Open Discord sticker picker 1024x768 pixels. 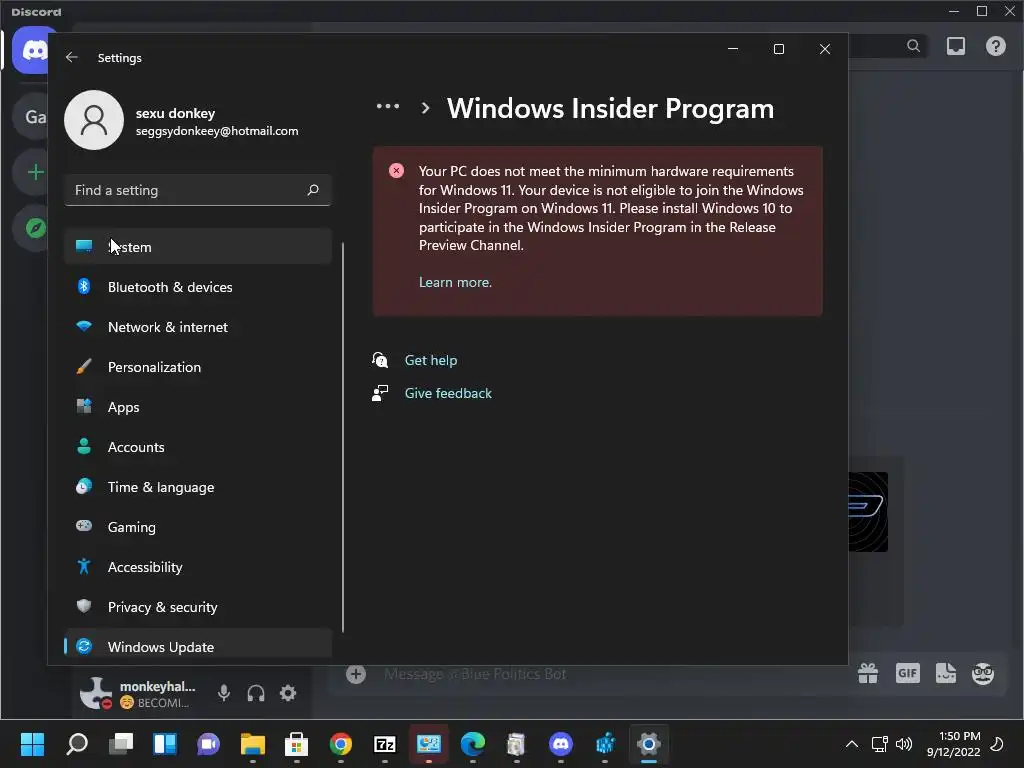point(946,673)
